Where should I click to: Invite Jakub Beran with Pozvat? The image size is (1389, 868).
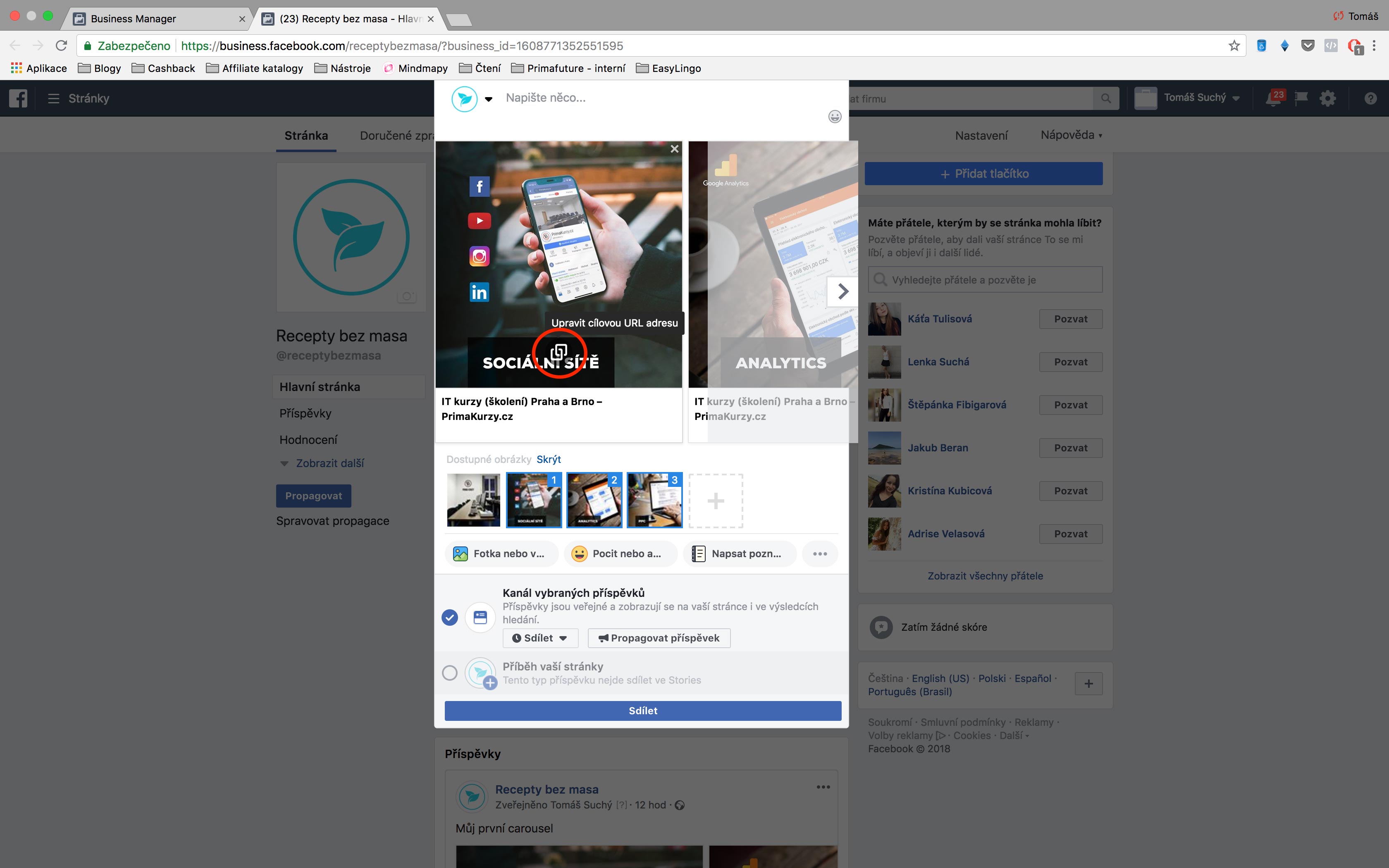(1070, 448)
